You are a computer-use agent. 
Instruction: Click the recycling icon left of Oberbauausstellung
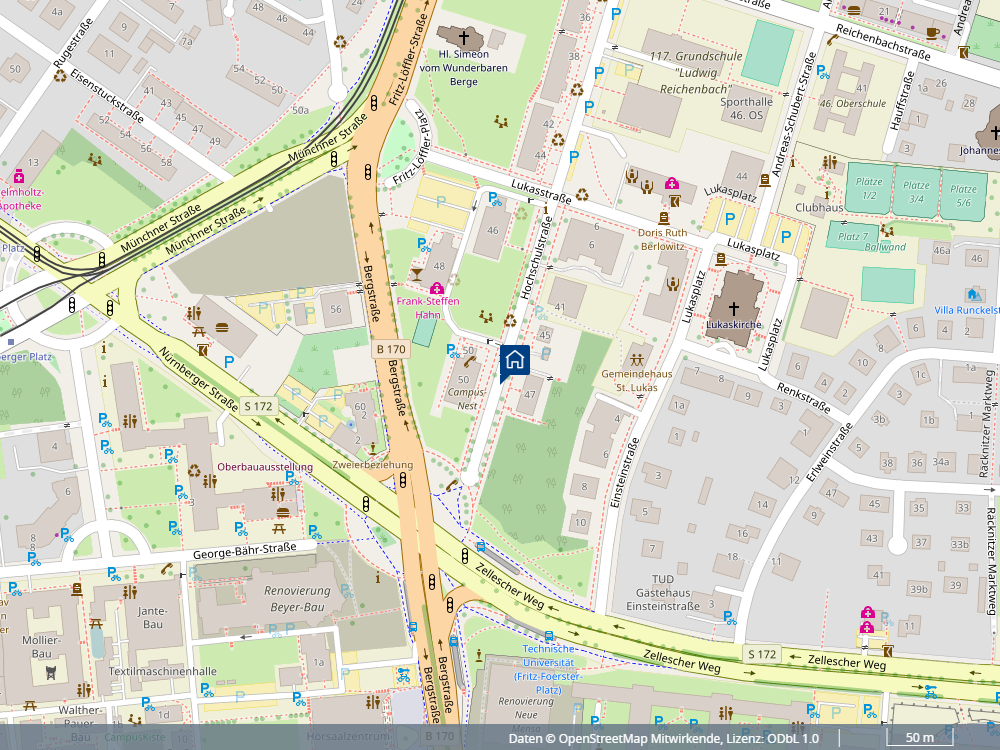coord(194,472)
